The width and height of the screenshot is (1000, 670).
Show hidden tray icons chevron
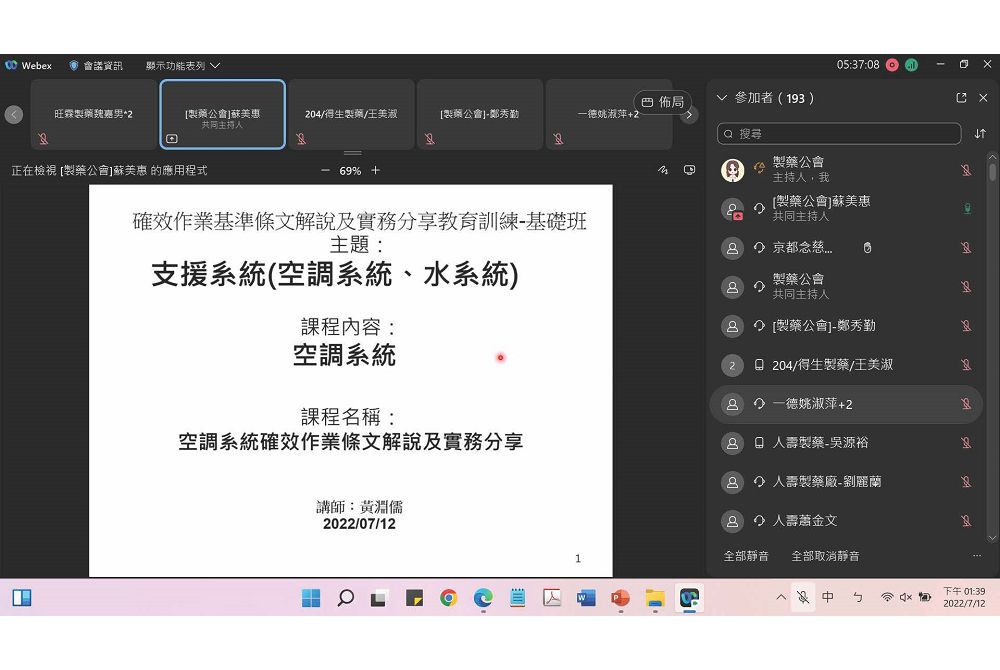tap(781, 597)
